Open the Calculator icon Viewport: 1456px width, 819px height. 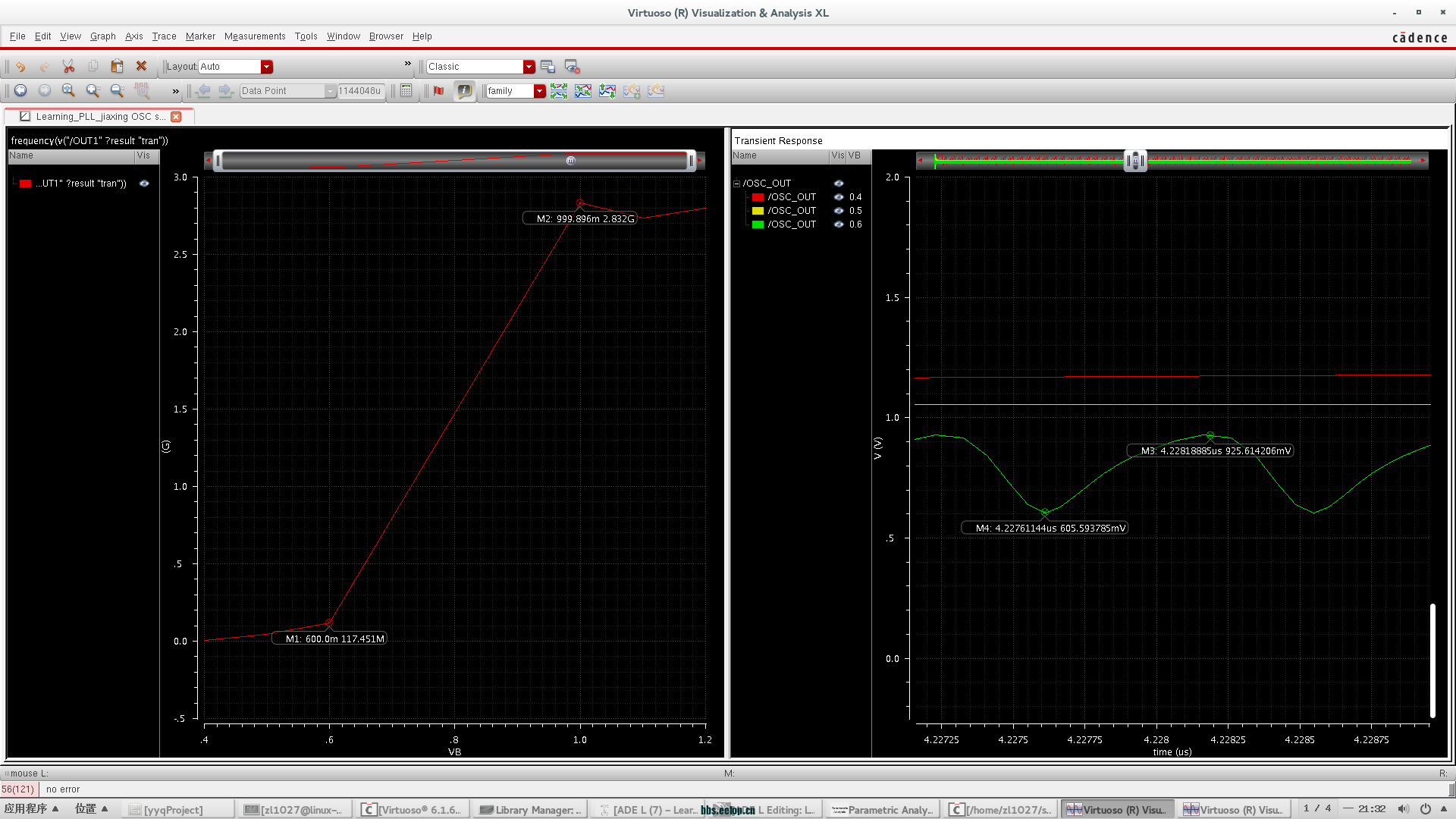pyautogui.click(x=406, y=91)
